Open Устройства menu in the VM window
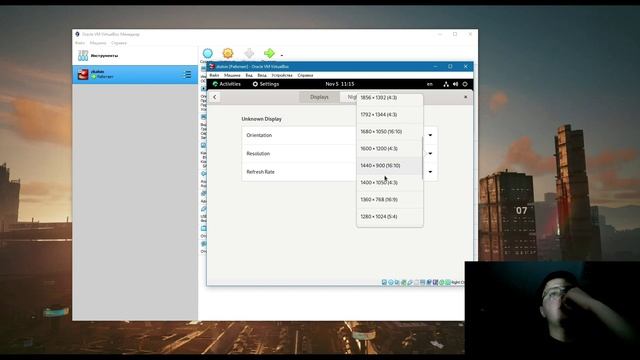 tap(282, 76)
